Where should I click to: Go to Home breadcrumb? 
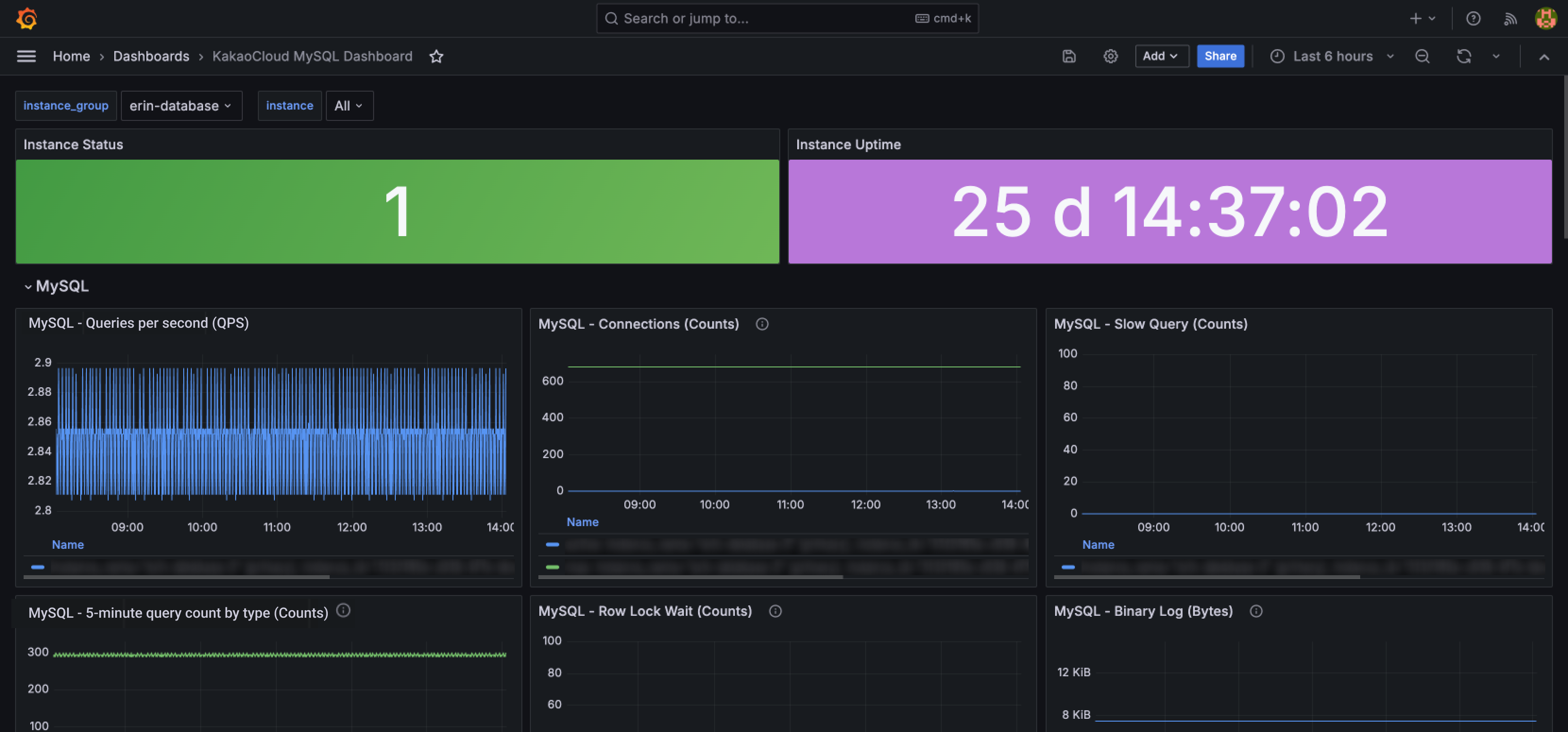(x=71, y=56)
